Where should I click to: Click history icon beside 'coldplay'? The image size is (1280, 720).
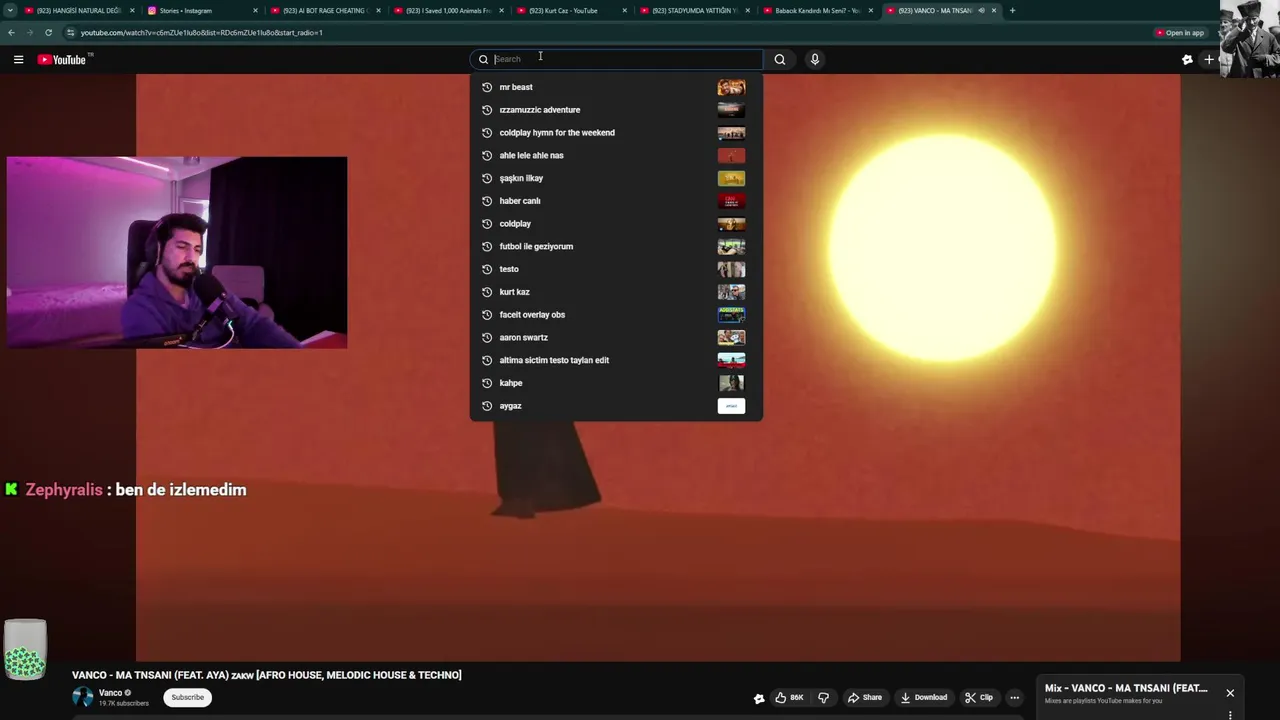[487, 223]
